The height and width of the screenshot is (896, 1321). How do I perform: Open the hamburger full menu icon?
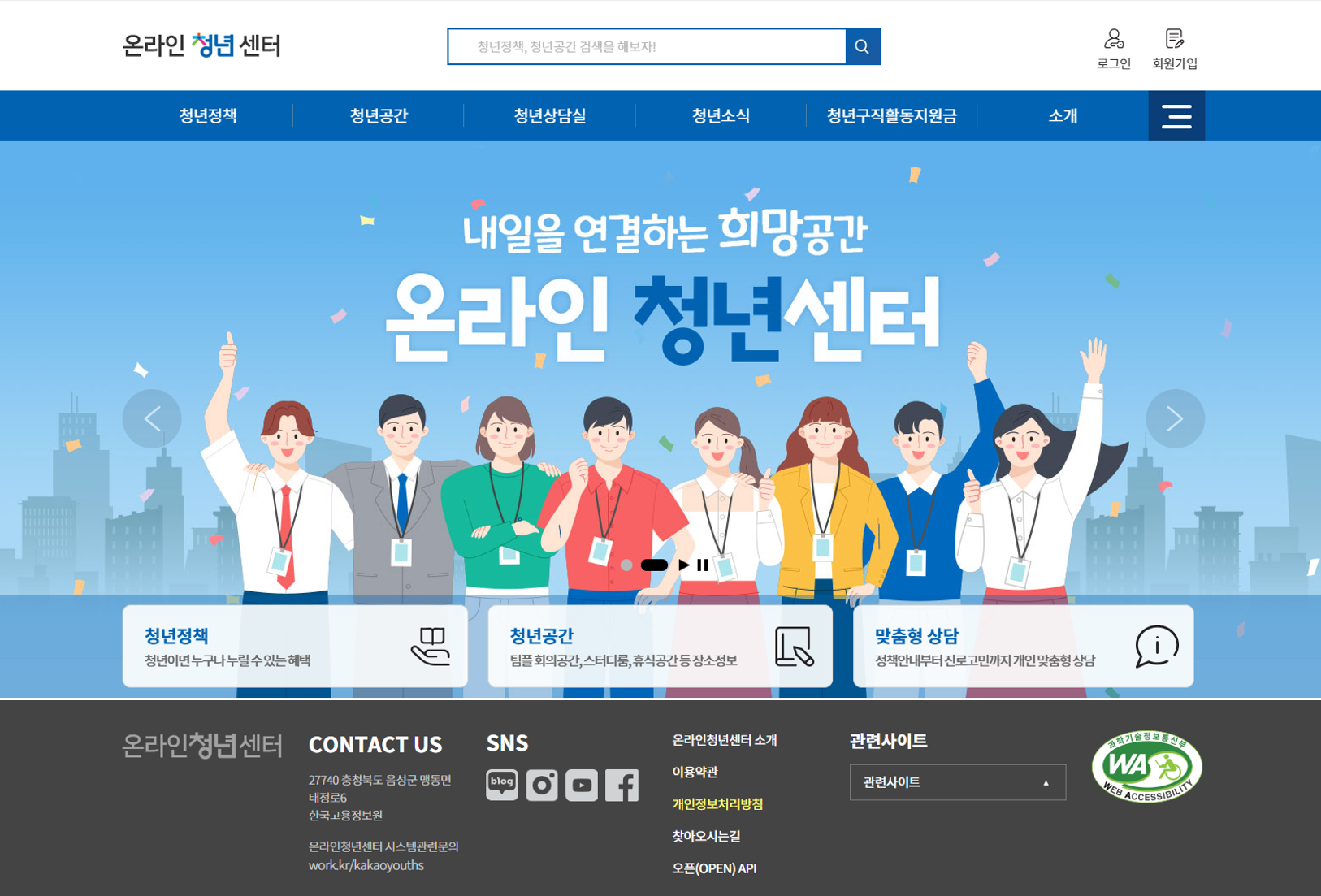[x=1176, y=116]
